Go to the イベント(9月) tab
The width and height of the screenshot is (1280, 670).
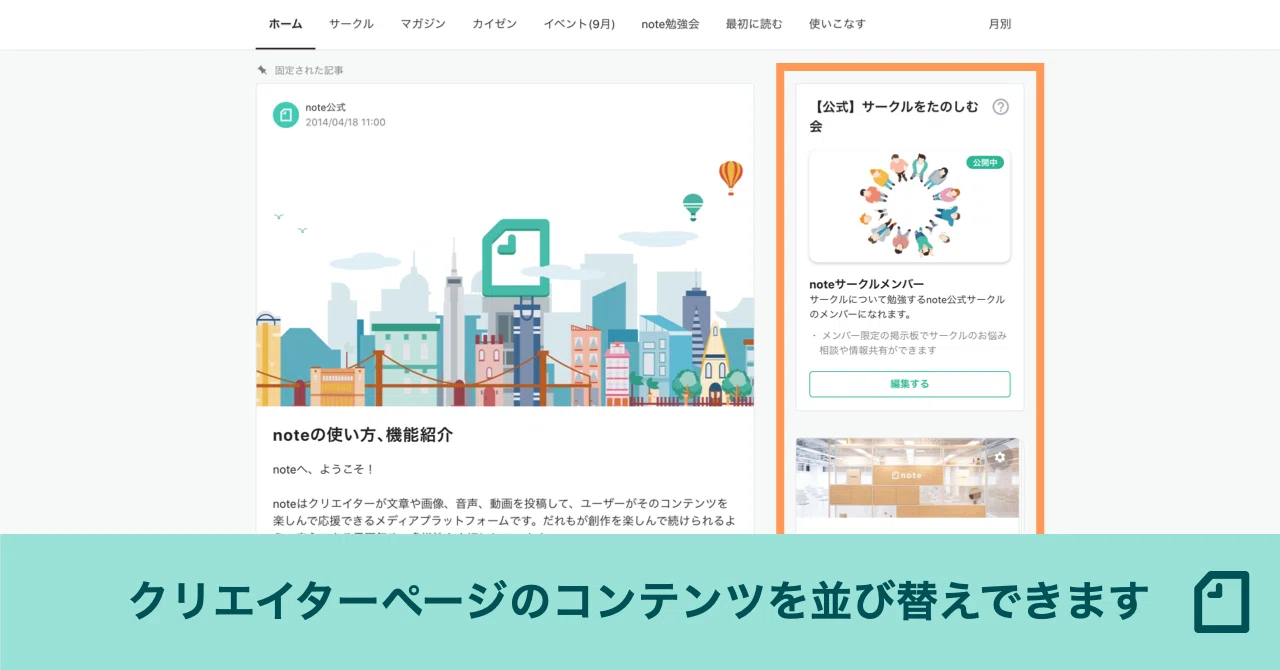[x=579, y=24]
